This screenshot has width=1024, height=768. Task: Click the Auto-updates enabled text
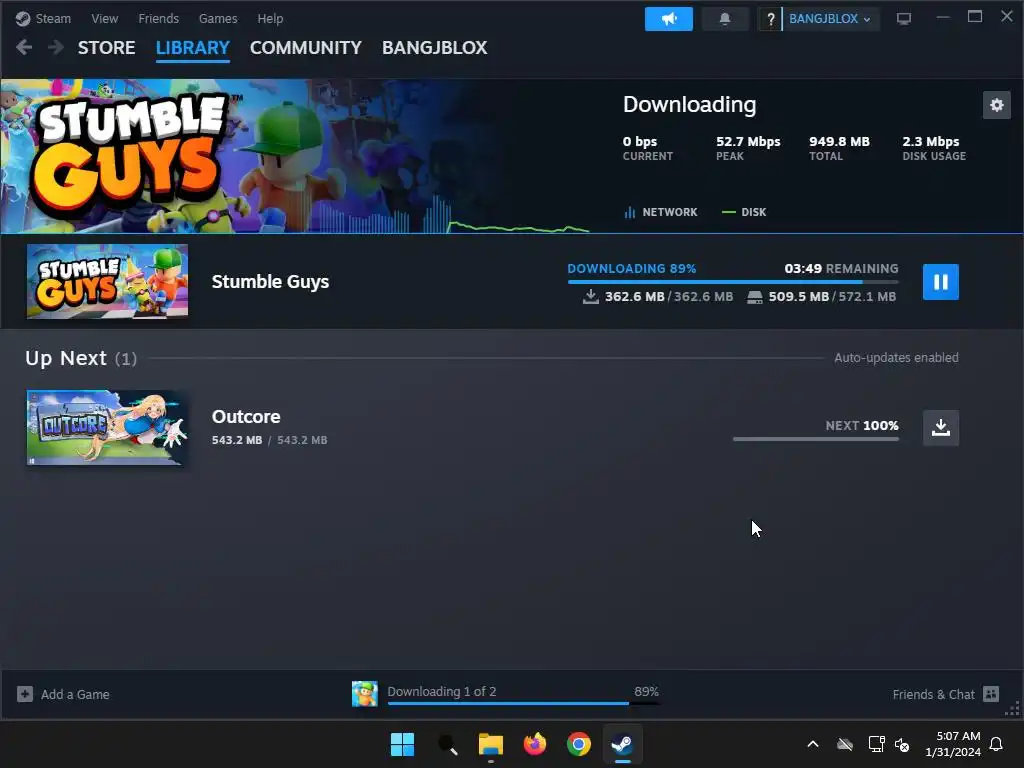coord(896,357)
